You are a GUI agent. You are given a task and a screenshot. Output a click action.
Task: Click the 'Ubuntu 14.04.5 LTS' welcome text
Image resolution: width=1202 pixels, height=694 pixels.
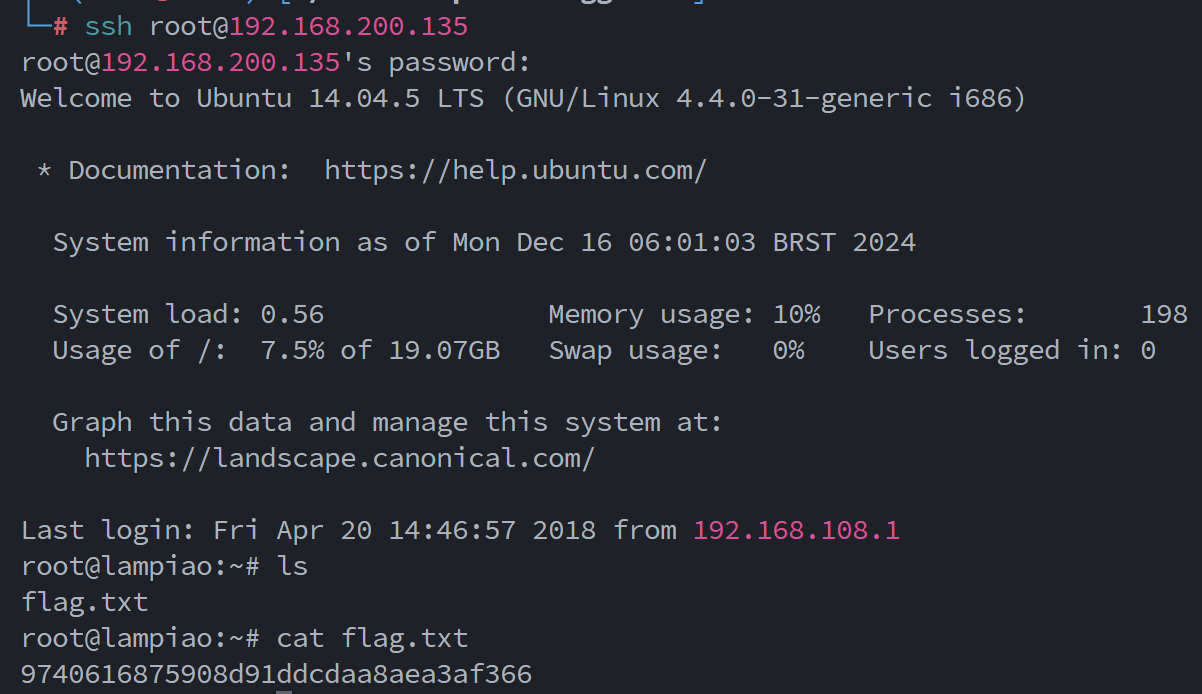340,98
